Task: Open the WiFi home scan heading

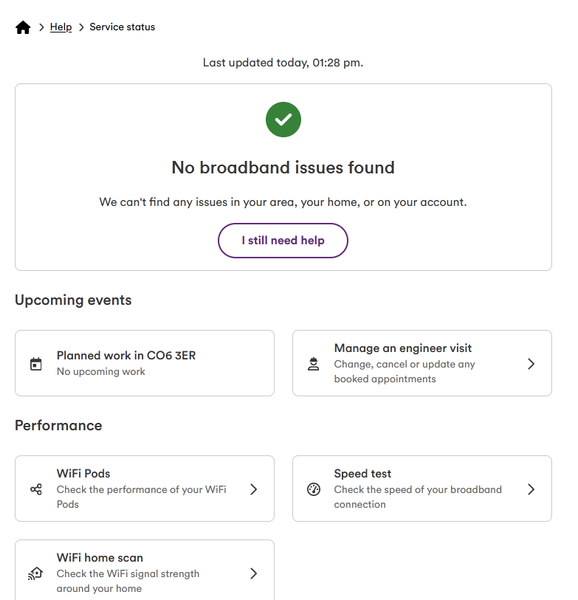Action: 100,558
